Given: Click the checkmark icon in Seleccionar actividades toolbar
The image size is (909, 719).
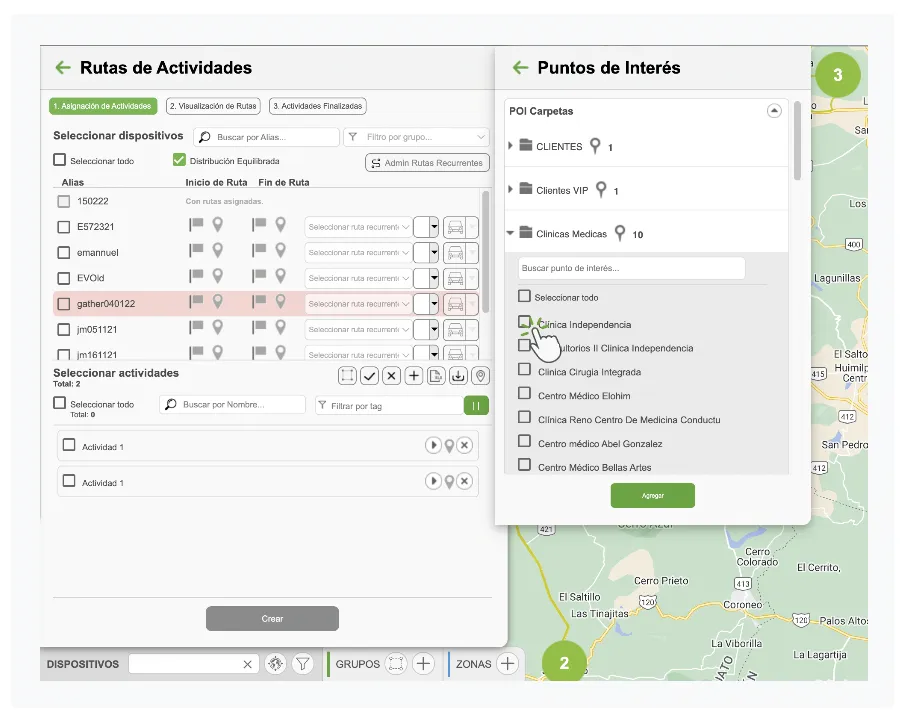Looking at the screenshot, I should tap(369, 376).
